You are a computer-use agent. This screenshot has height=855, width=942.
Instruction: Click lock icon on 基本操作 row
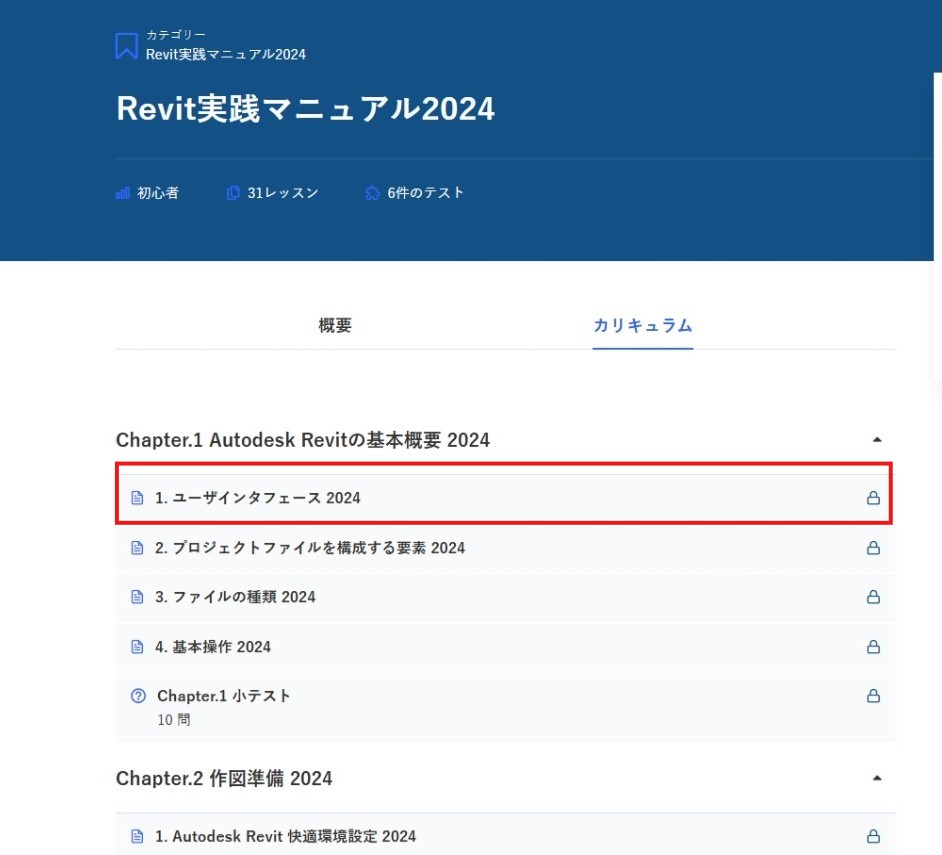(874, 647)
